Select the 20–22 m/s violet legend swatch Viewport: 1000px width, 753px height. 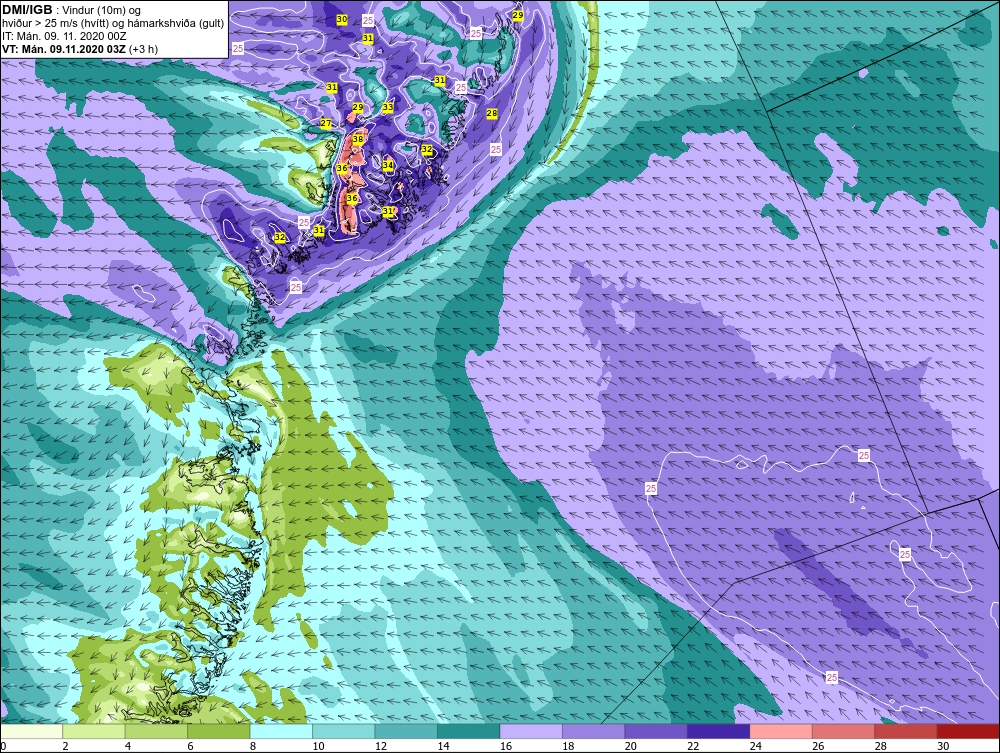pyautogui.click(x=656, y=731)
